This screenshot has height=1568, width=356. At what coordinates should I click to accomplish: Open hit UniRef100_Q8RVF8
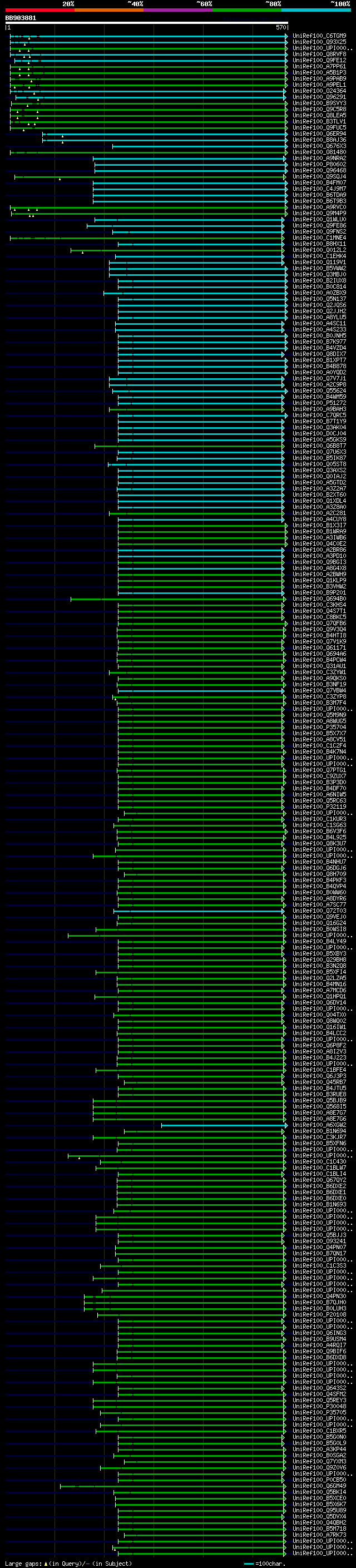(319, 54)
